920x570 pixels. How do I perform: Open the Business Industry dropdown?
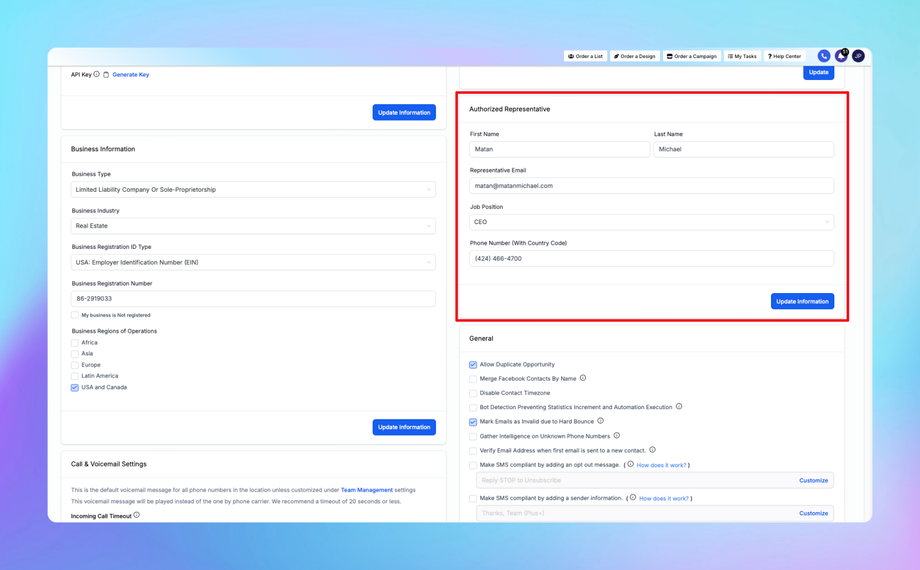253,226
